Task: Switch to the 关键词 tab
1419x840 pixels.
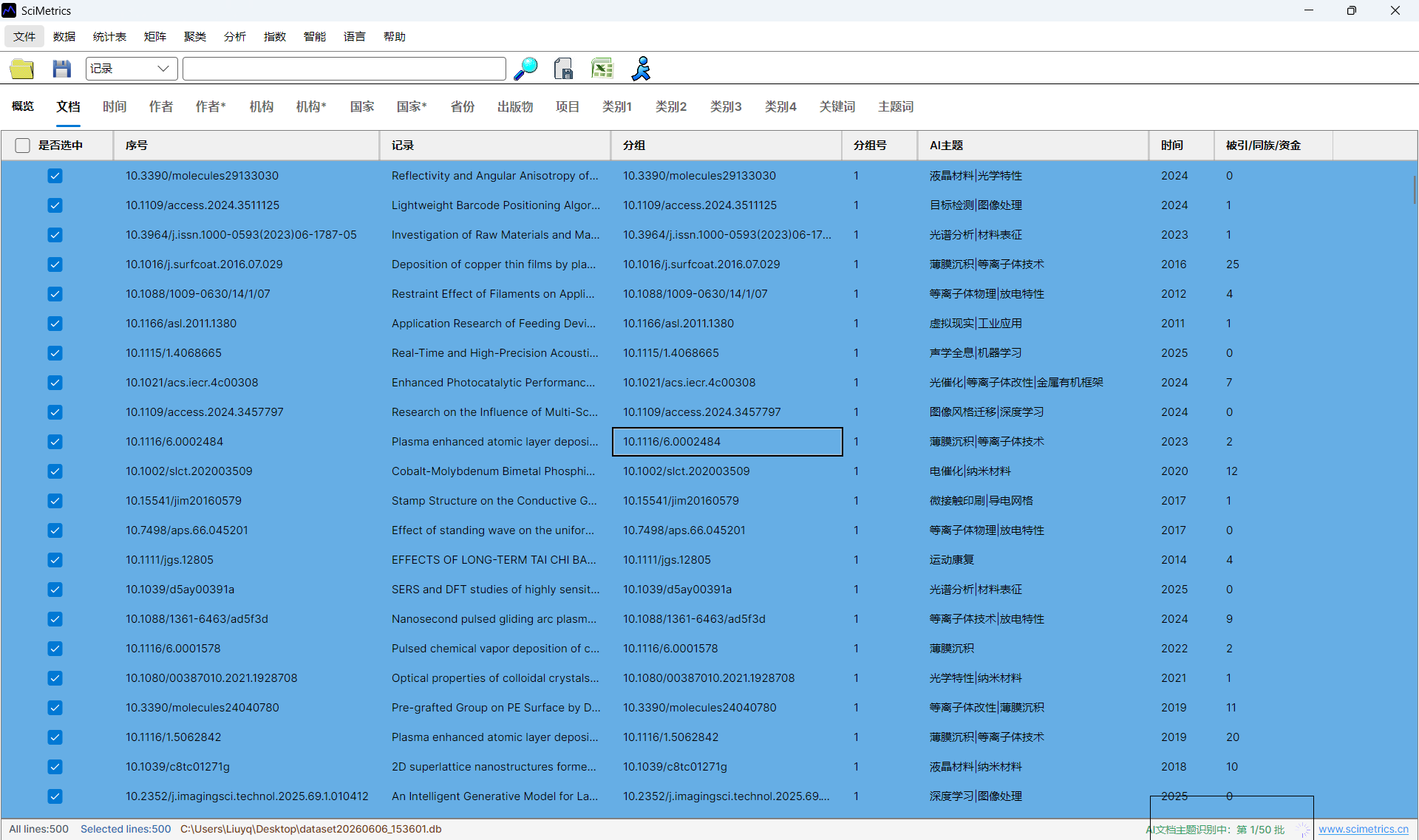Action: [837, 106]
